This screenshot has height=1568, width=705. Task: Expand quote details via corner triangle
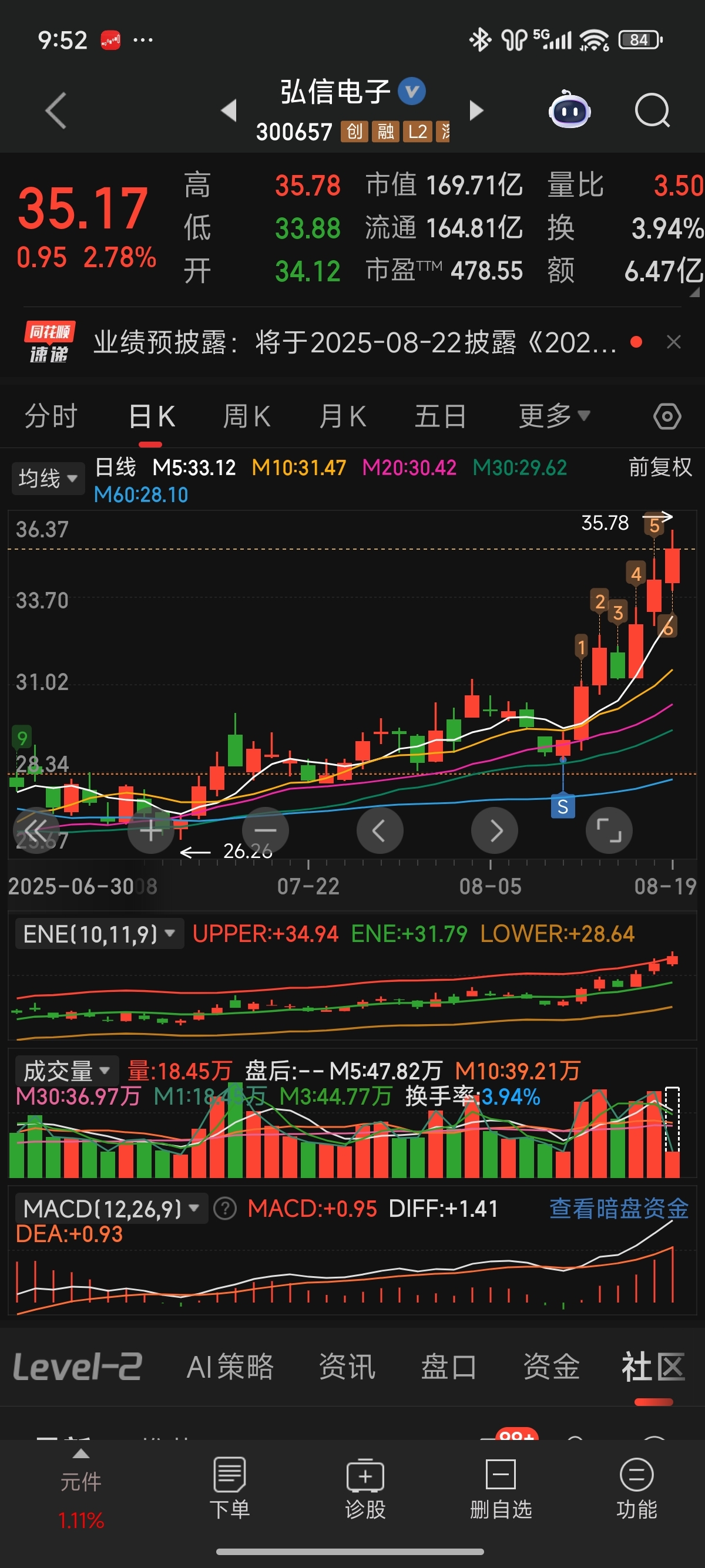tap(694, 293)
